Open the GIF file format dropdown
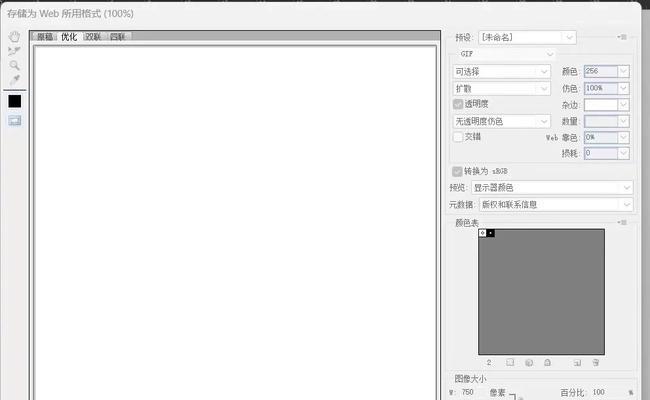This screenshot has width=650, height=400. (x=506, y=54)
